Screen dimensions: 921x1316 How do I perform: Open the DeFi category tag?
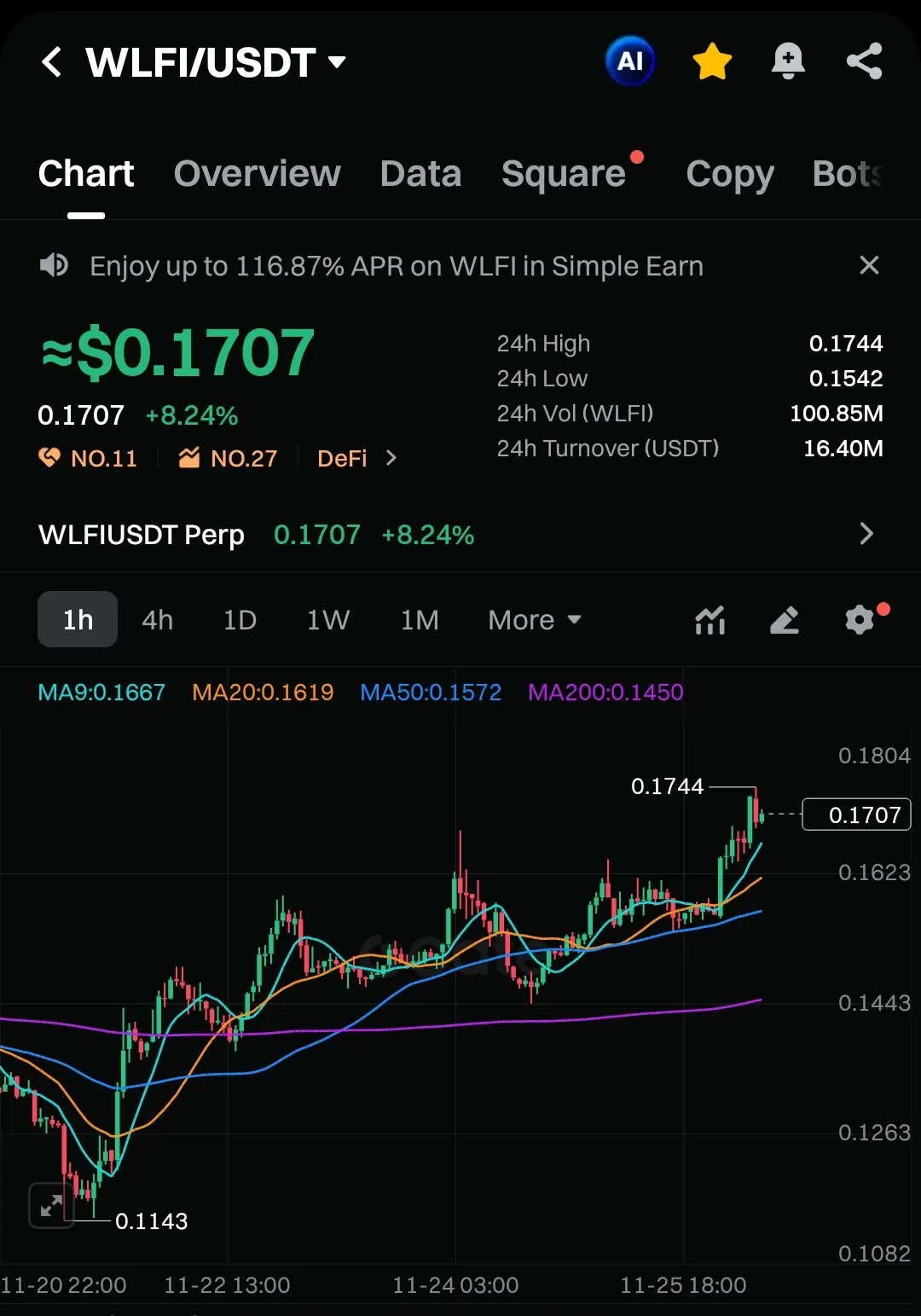[x=342, y=458]
